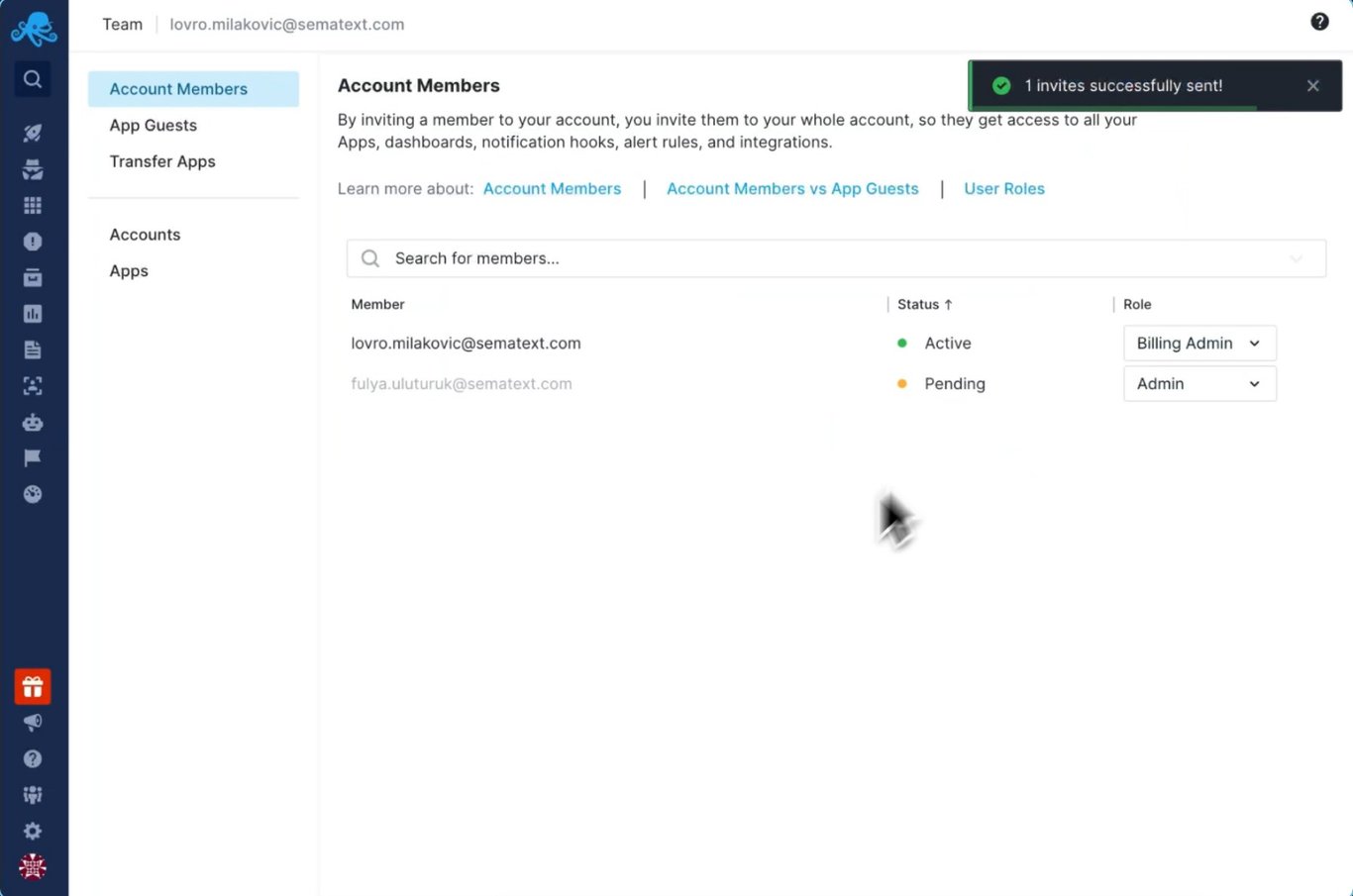This screenshot has width=1353, height=896.
Task: Select pending member fulya.uluturuk@sematext.com
Action: 462,384
